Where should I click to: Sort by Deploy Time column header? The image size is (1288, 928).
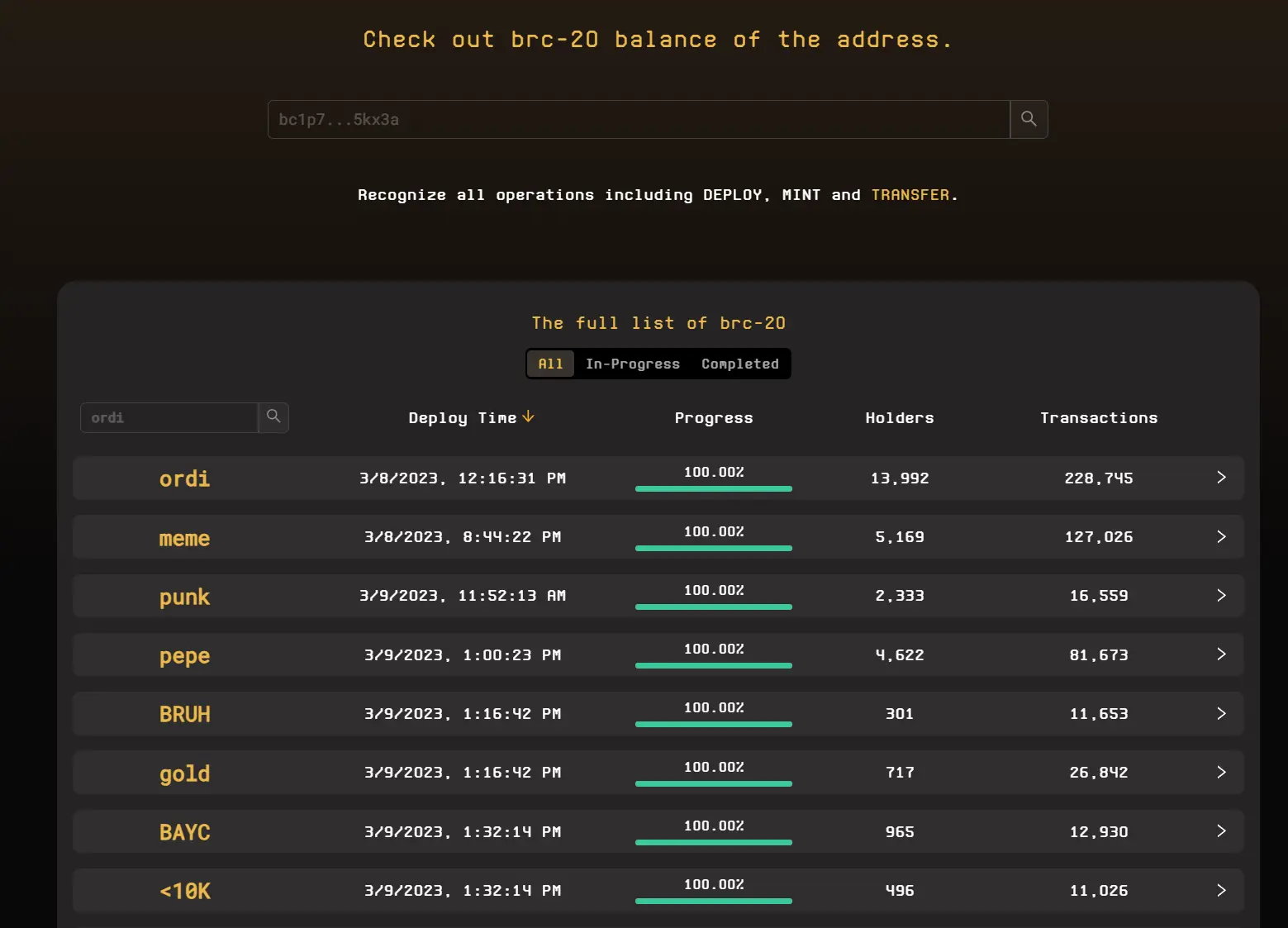pyautogui.click(x=463, y=418)
